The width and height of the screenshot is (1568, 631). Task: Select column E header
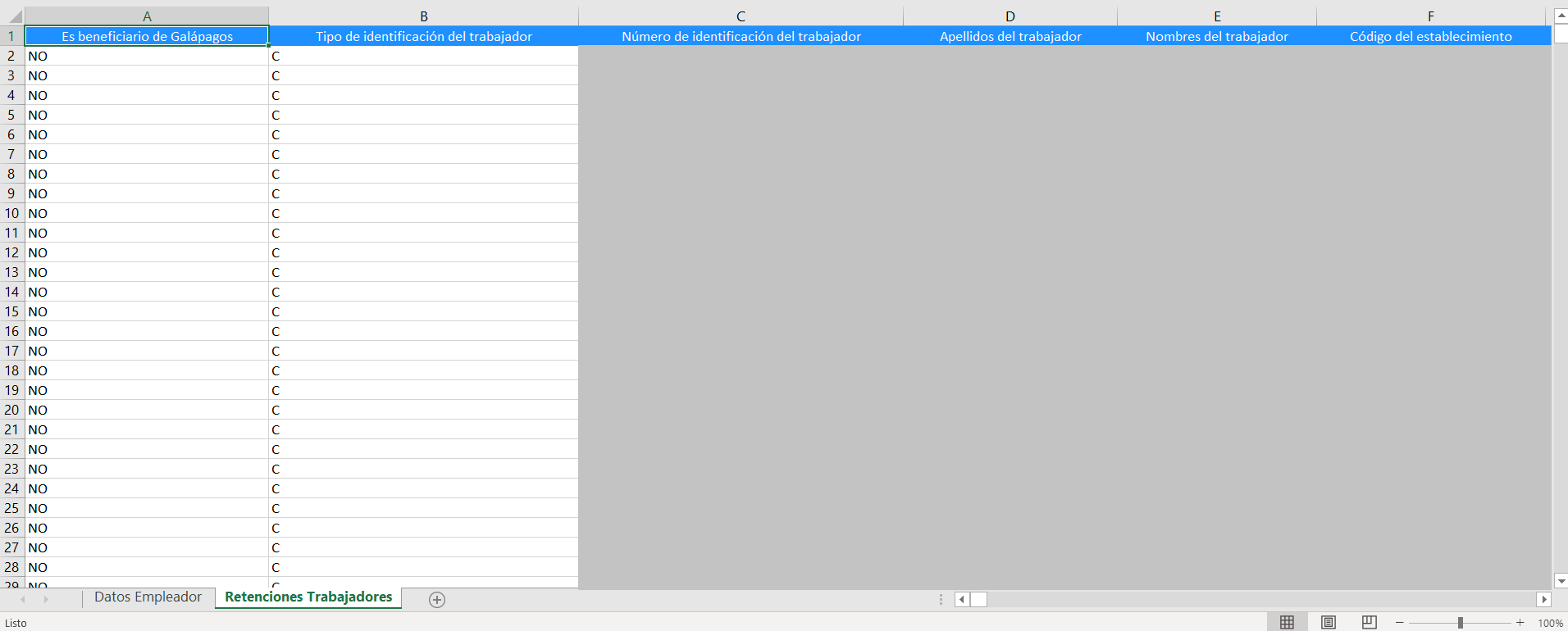click(x=1217, y=16)
